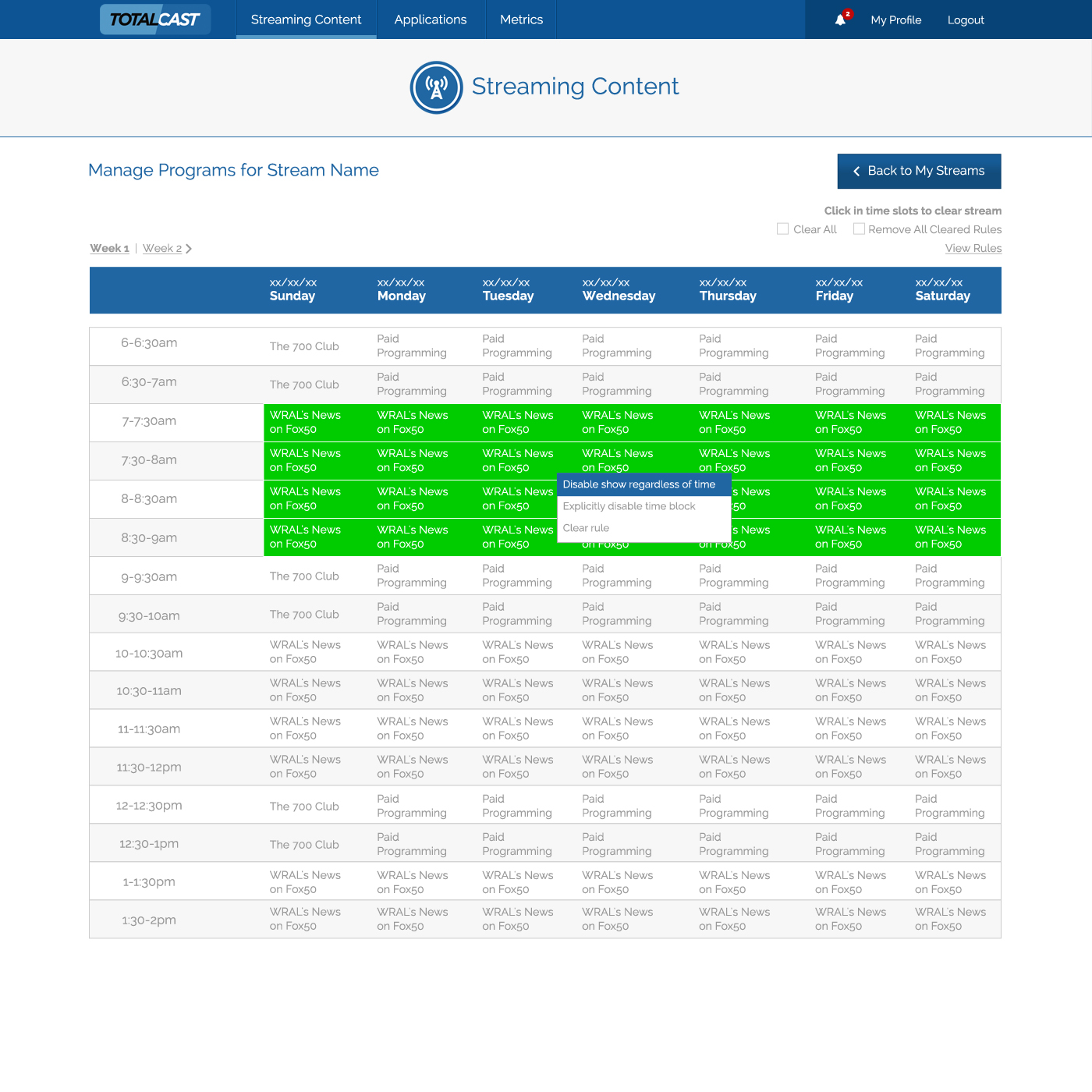
Task: Click the Friday column header
Action: pos(838,289)
